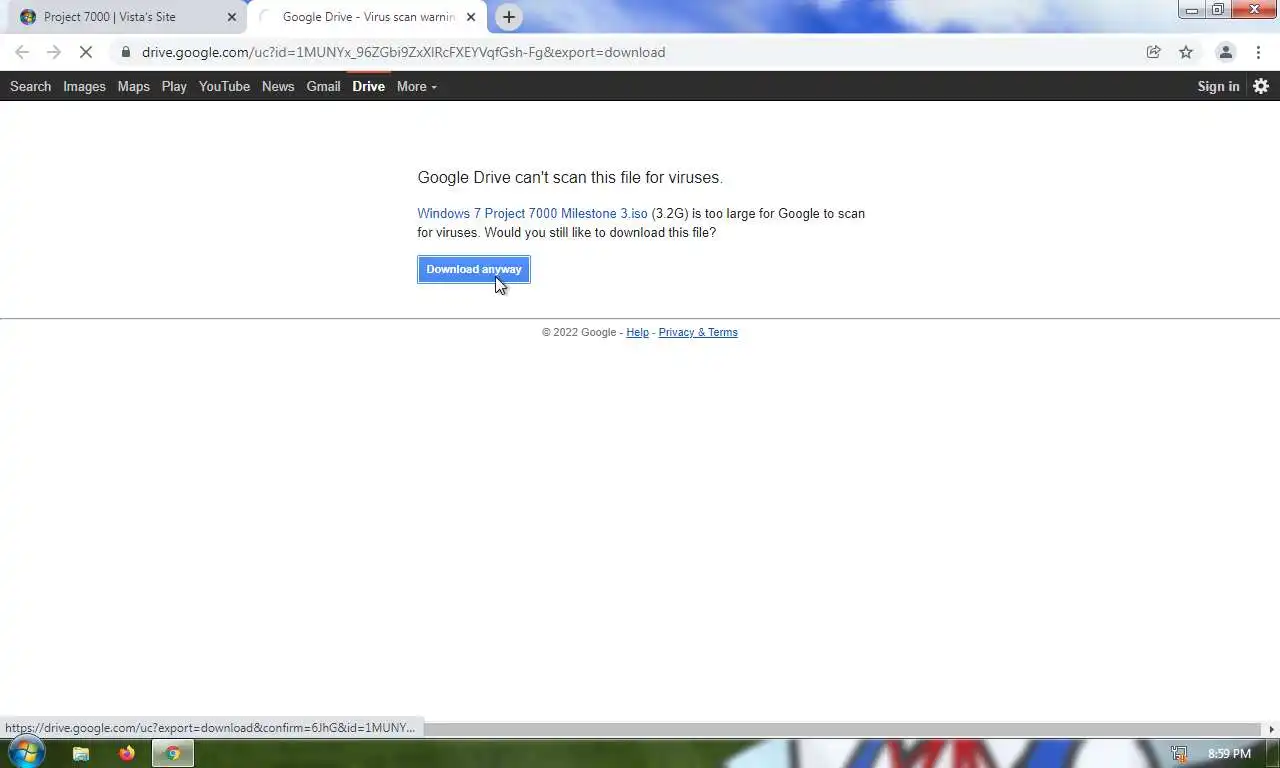Click Sign in on Google bar
Screen dimensions: 1280x768
tap(1218, 86)
